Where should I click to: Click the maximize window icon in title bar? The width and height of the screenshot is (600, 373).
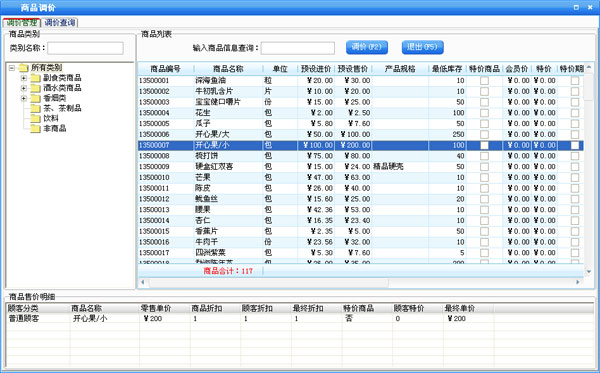pyautogui.click(x=576, y=7)
